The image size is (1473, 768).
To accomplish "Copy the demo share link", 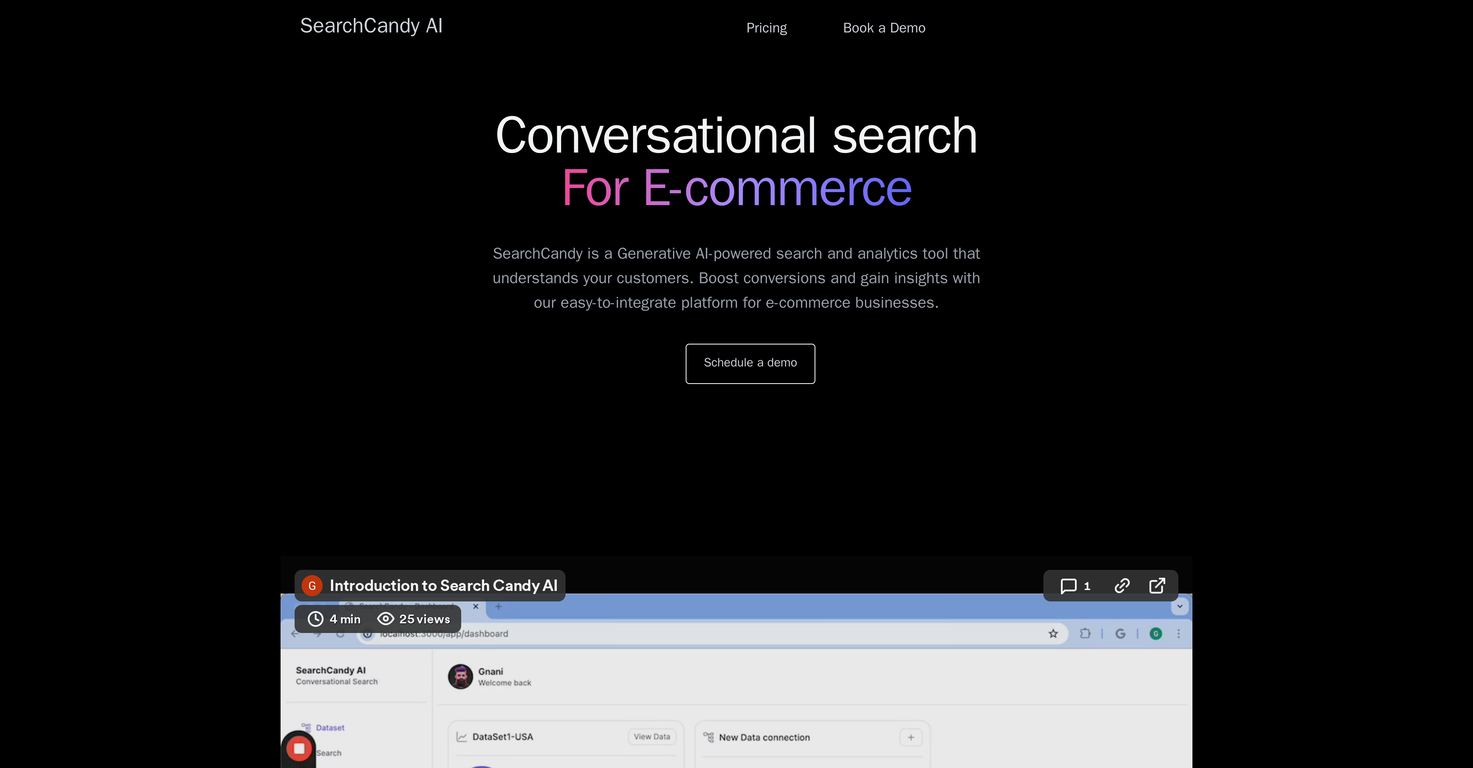I will (x=1121, y=586).
